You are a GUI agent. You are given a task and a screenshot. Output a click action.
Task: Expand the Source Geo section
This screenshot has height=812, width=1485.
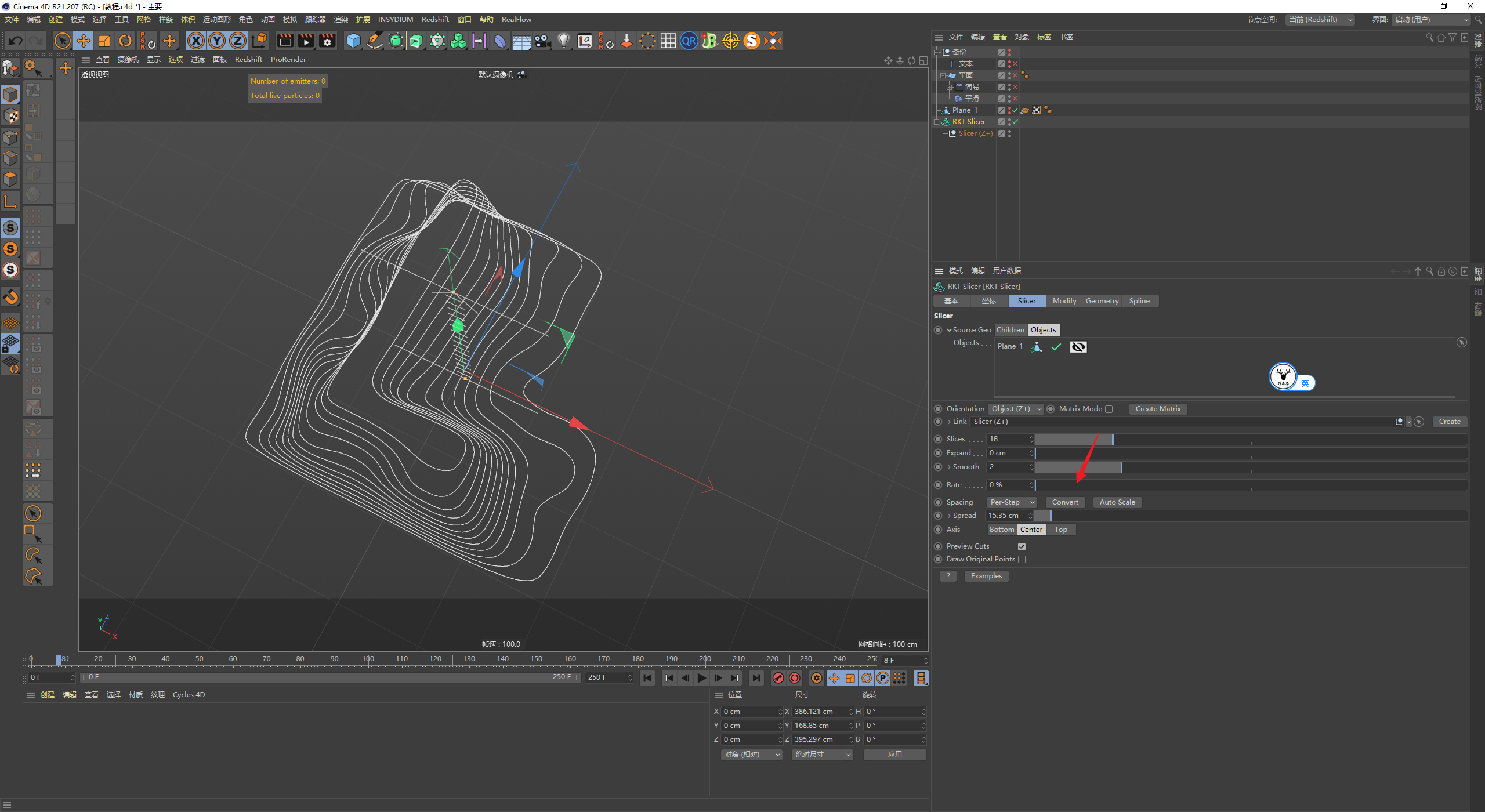tap(944, 329)
